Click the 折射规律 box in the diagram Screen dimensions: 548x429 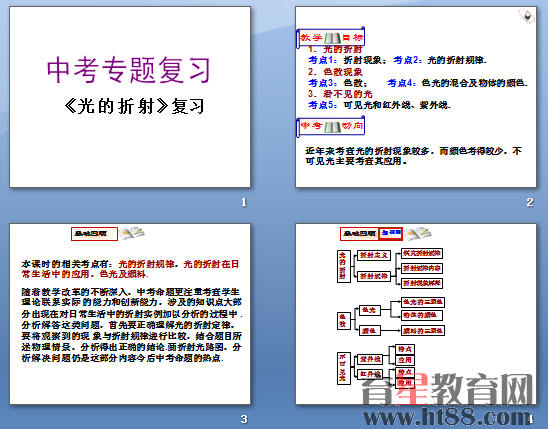pos(374,276)
